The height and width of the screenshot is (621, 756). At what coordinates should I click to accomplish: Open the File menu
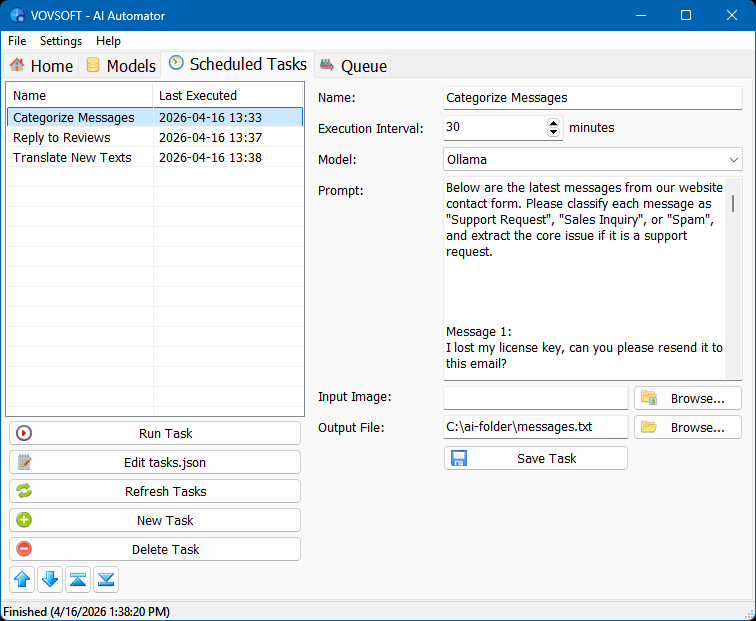(x=17, y=41)
